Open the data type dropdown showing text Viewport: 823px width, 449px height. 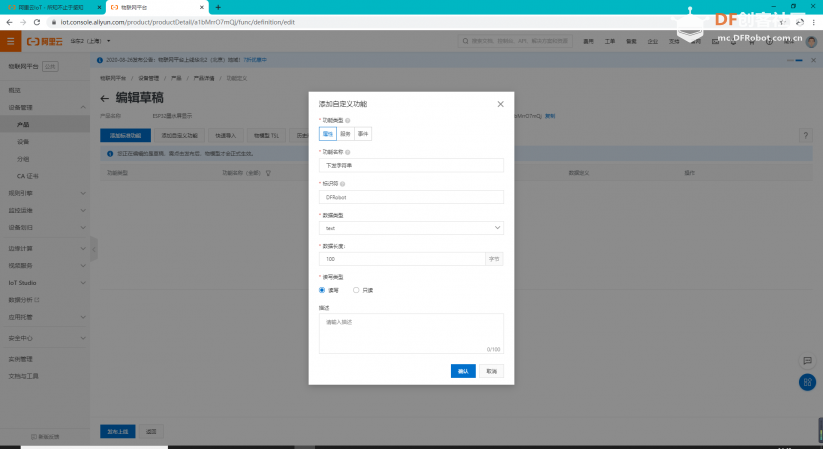411,228
